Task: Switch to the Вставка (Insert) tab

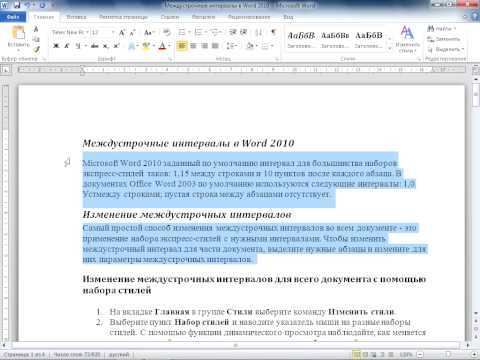Action: pos(76,17)
